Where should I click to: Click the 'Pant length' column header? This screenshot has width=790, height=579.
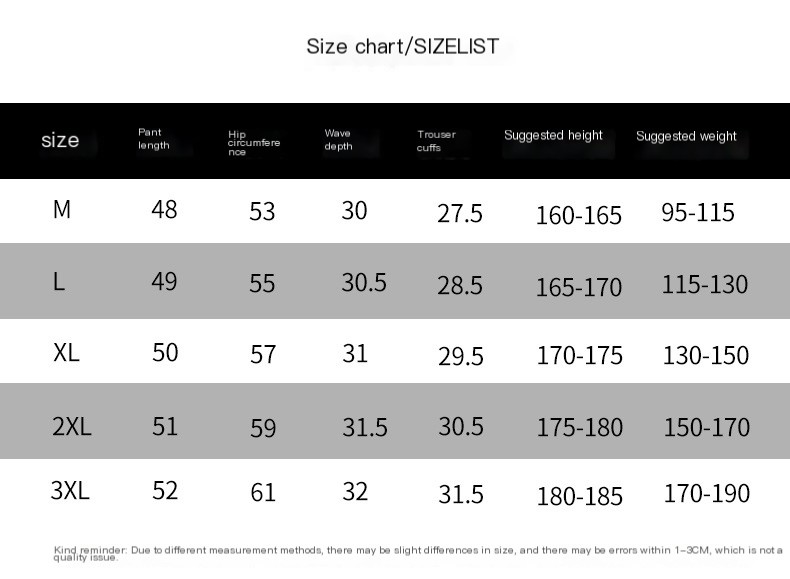(x=154, y=139)
